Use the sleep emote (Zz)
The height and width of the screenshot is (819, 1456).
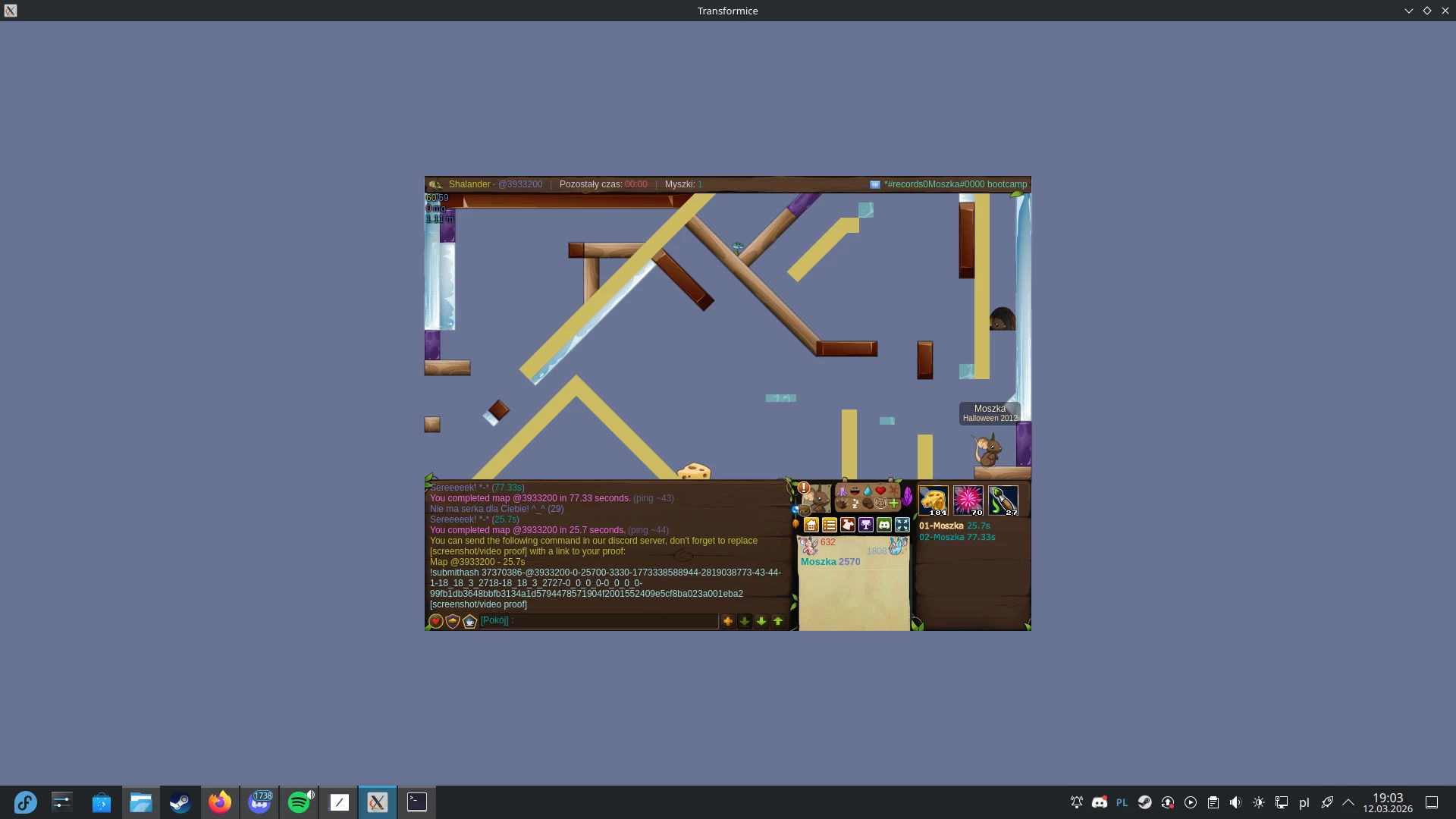tap(855, 504)
